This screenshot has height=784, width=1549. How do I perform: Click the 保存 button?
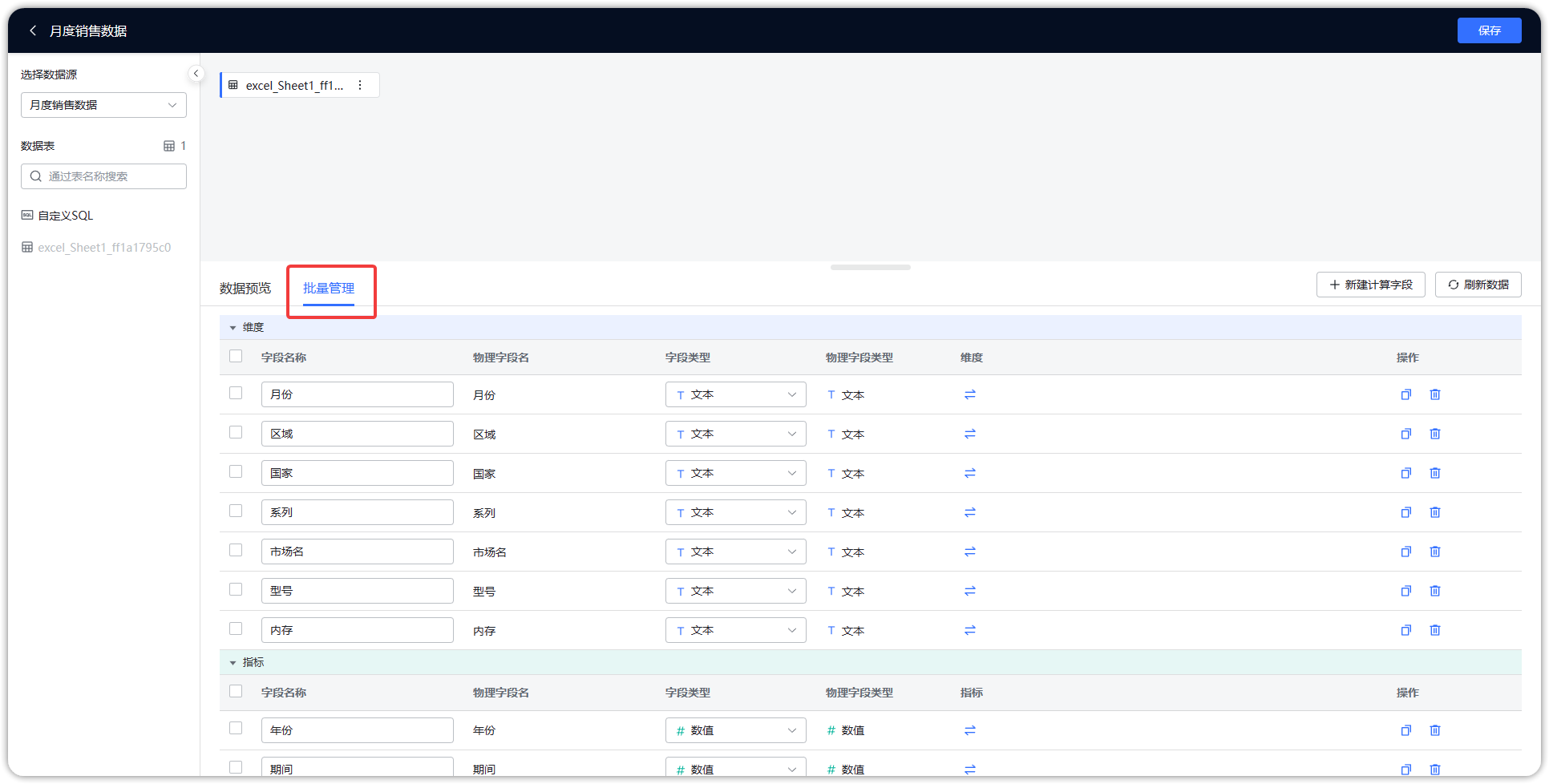[x=1489, y=30]
